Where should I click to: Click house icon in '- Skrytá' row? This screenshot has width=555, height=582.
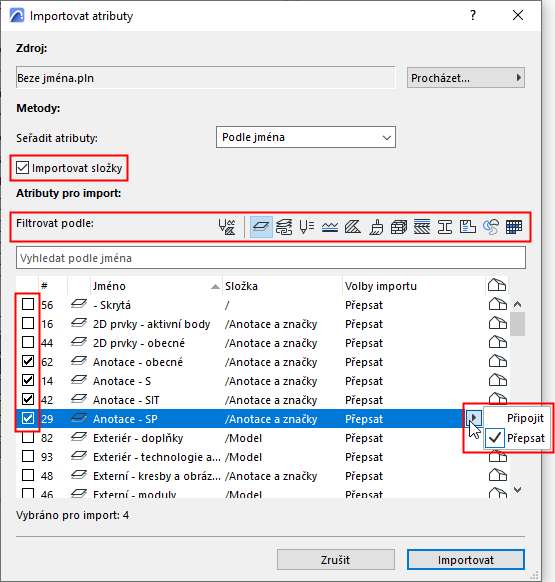pyautogui.click(x=497, y=304)
